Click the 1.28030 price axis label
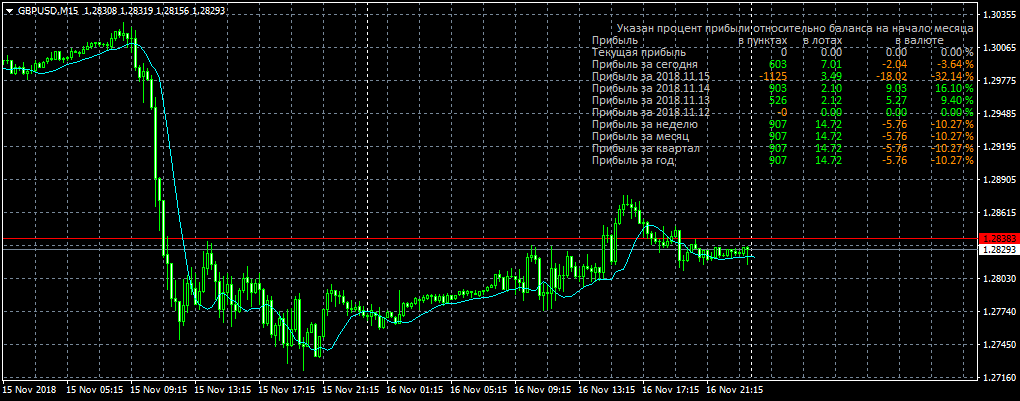The height and width of the screenshot is (401, 1020). coord(999,279)
